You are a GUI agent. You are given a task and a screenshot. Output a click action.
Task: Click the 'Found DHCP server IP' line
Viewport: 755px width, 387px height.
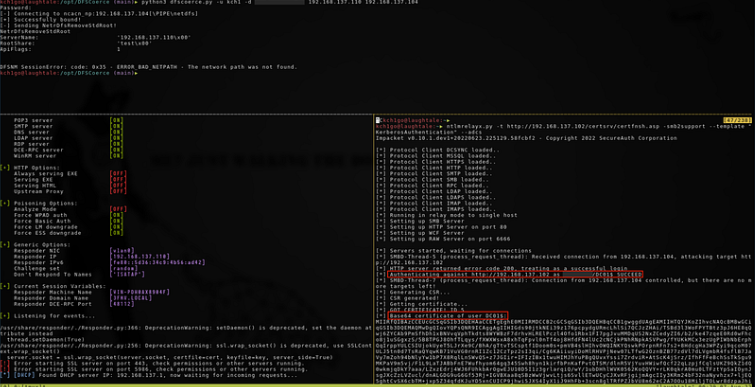[x=149, y=374]
